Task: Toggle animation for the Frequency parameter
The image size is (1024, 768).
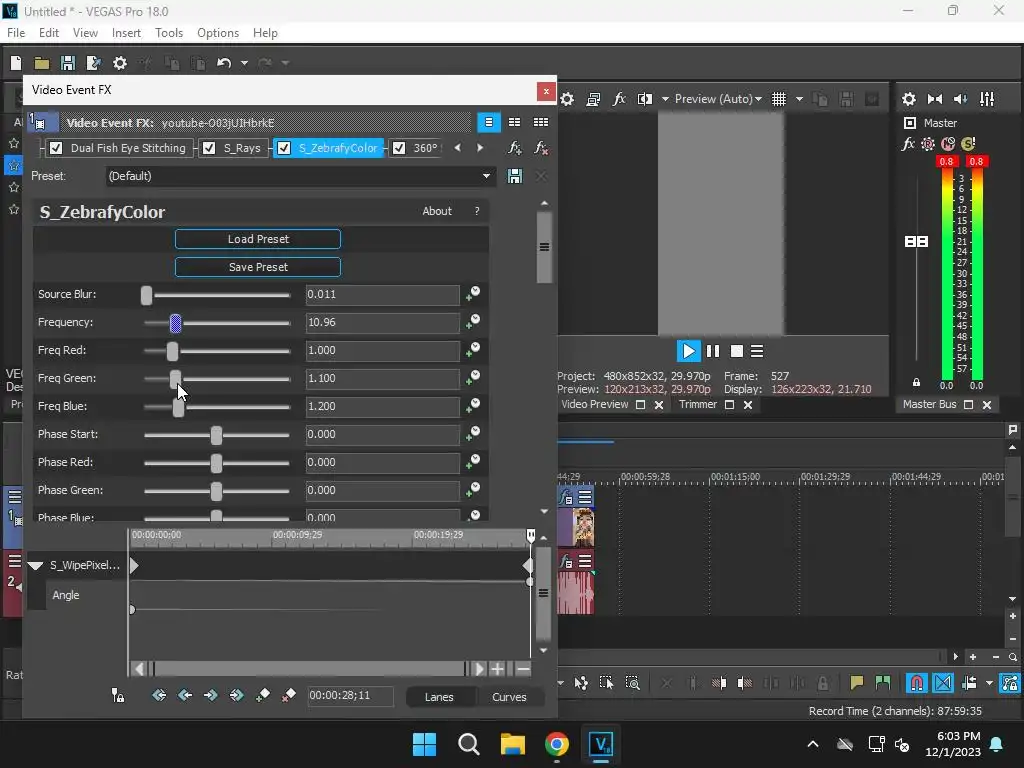Action: (473, 323)
